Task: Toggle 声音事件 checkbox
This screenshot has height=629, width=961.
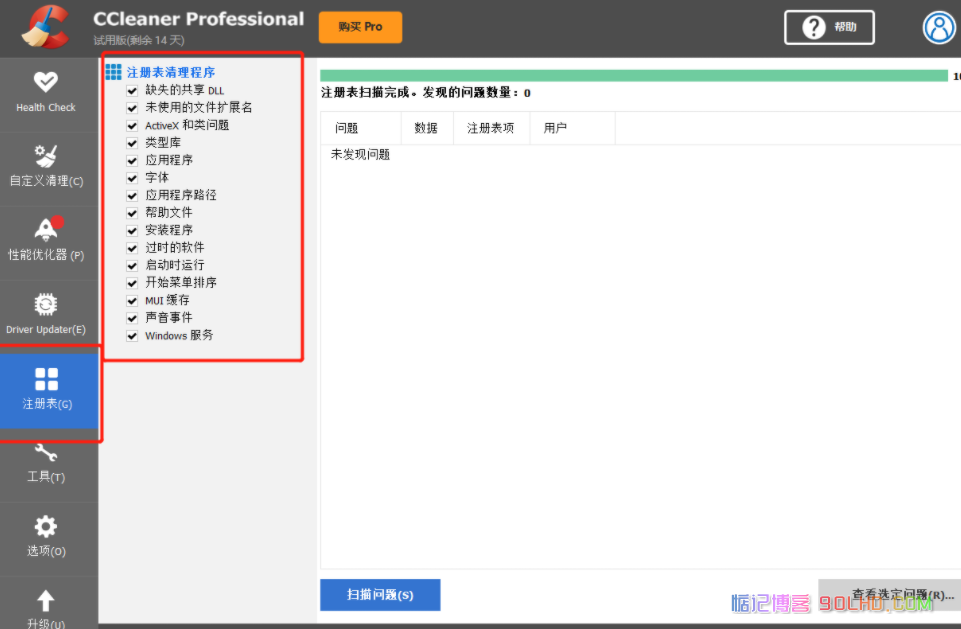Action: tap(132, 318)
